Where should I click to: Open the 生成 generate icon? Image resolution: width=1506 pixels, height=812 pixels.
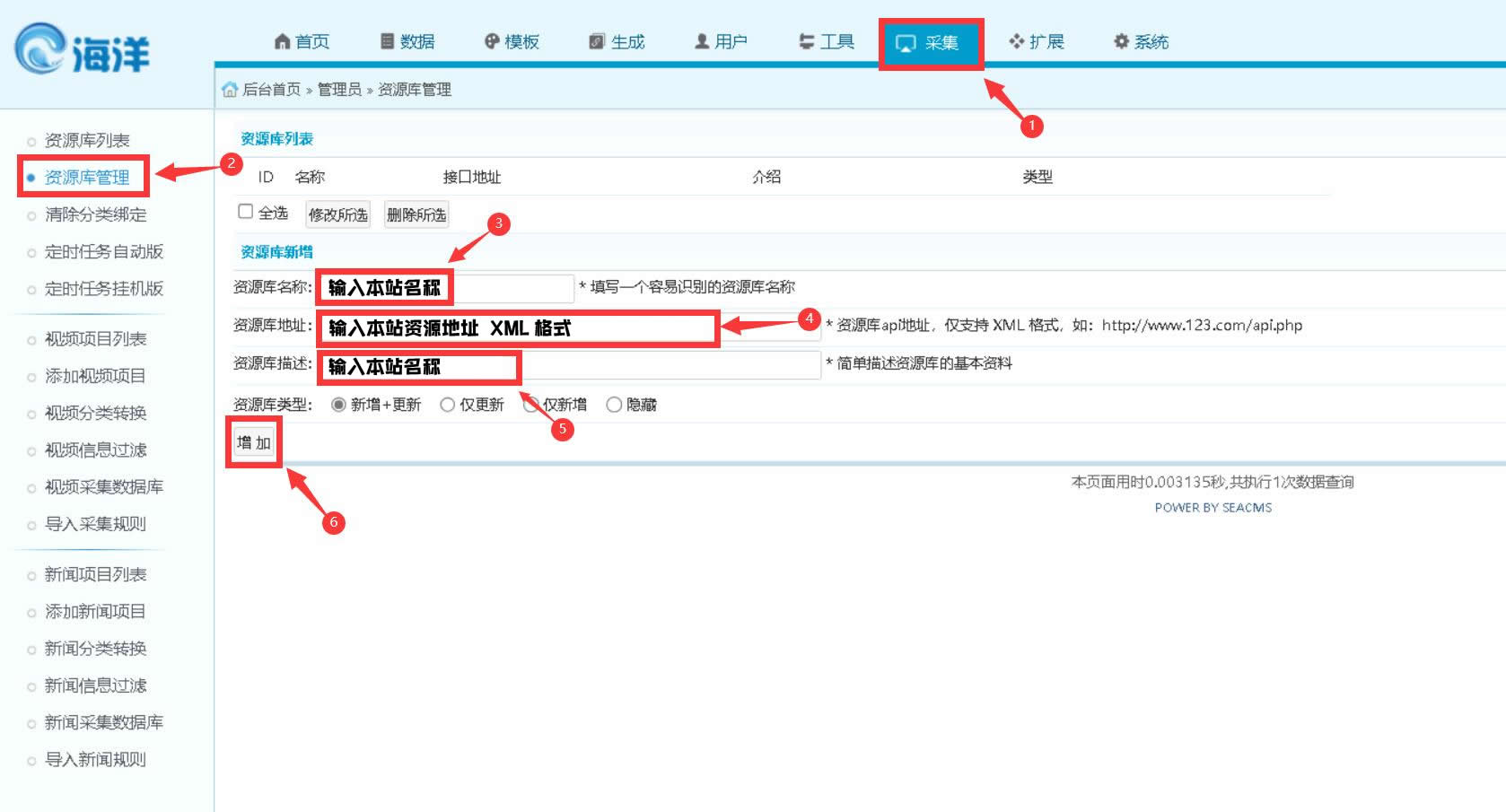[x=594, y=40]
